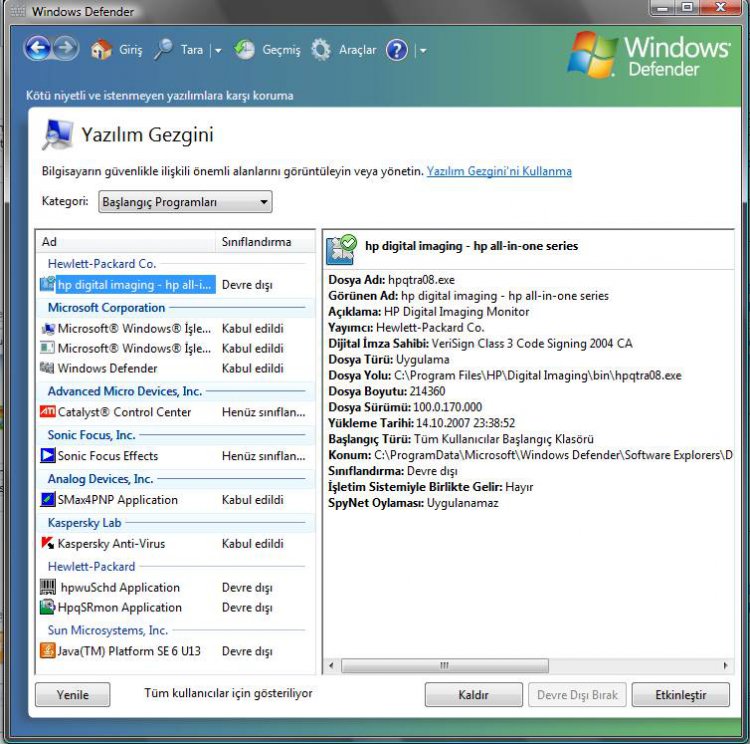This screenshot has height=744, width=750.
Task: Click the Etkinleştir button
Action: (x=681, y=694)
